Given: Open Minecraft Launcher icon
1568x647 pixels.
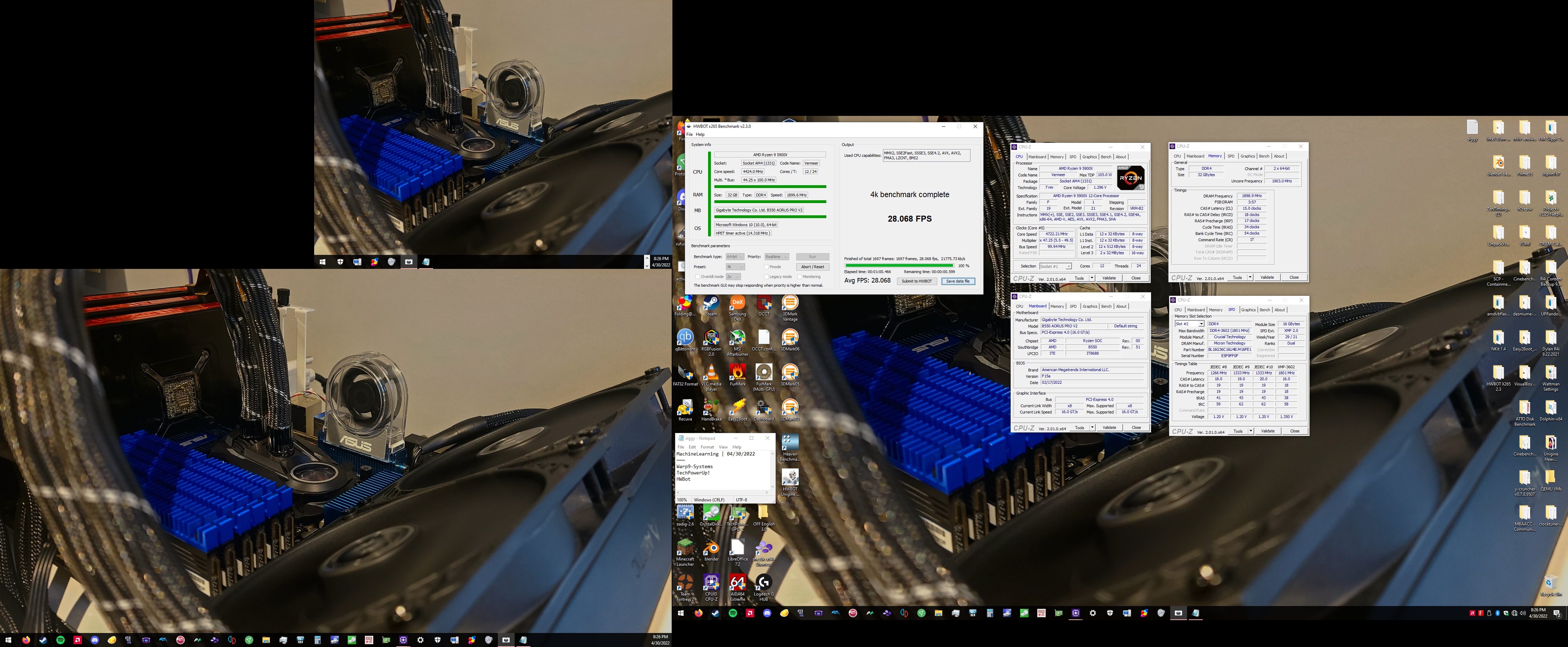Looking at the screenshot, I should click(x=685, y=552).
